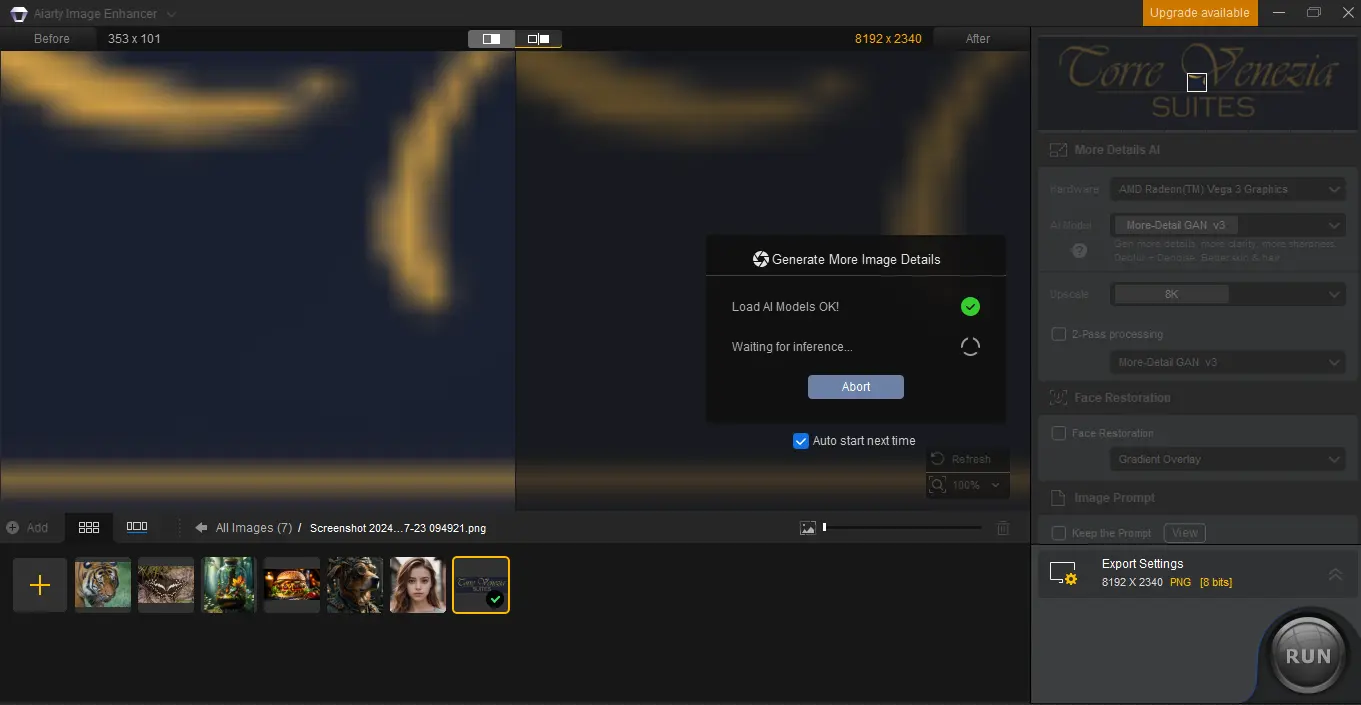Open the 2-Pass More-Detail GAN v3 dropdown
Screen dimensions: 1361x705
pyautogui.click(x=1228, y=362)
